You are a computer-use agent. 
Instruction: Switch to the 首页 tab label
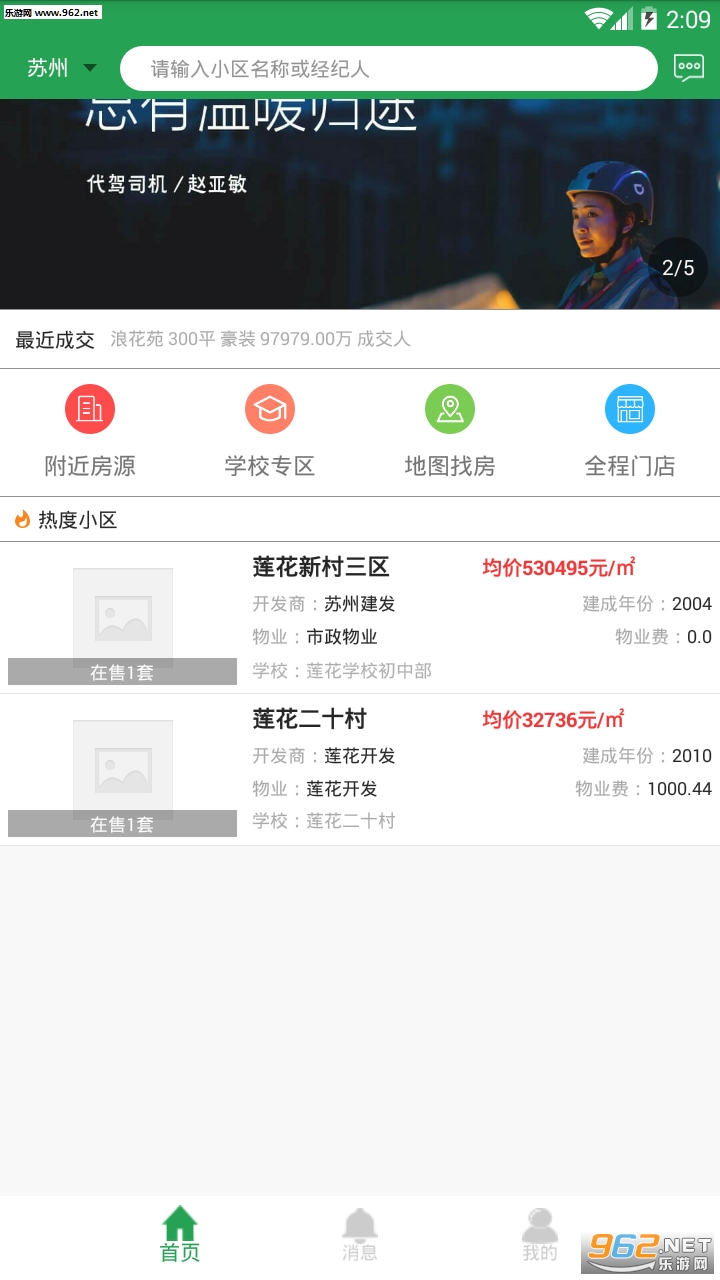180,1252
